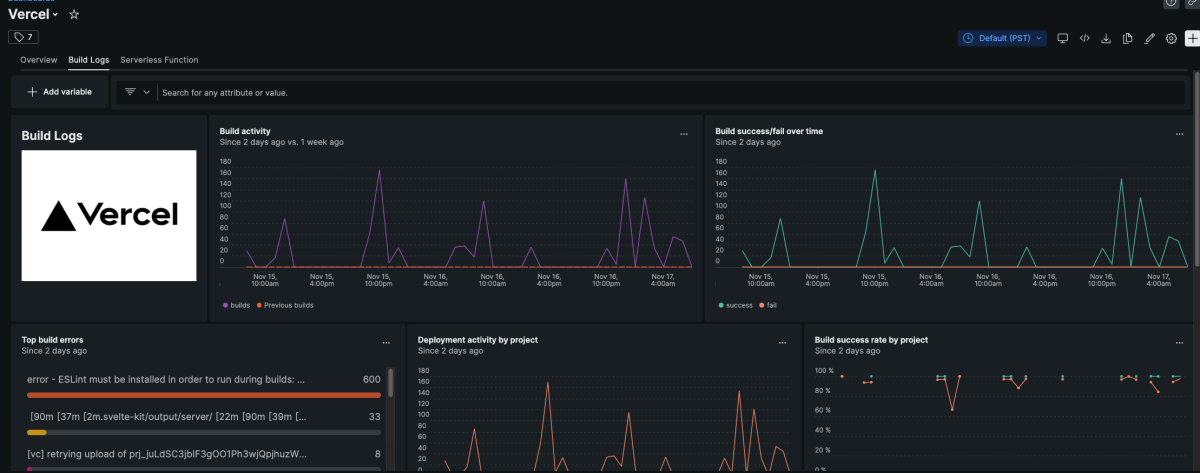The width and height of the screenshot is (1200, 473).
Task: Open Top build errors widget options menu
Action: click(386, 342)
